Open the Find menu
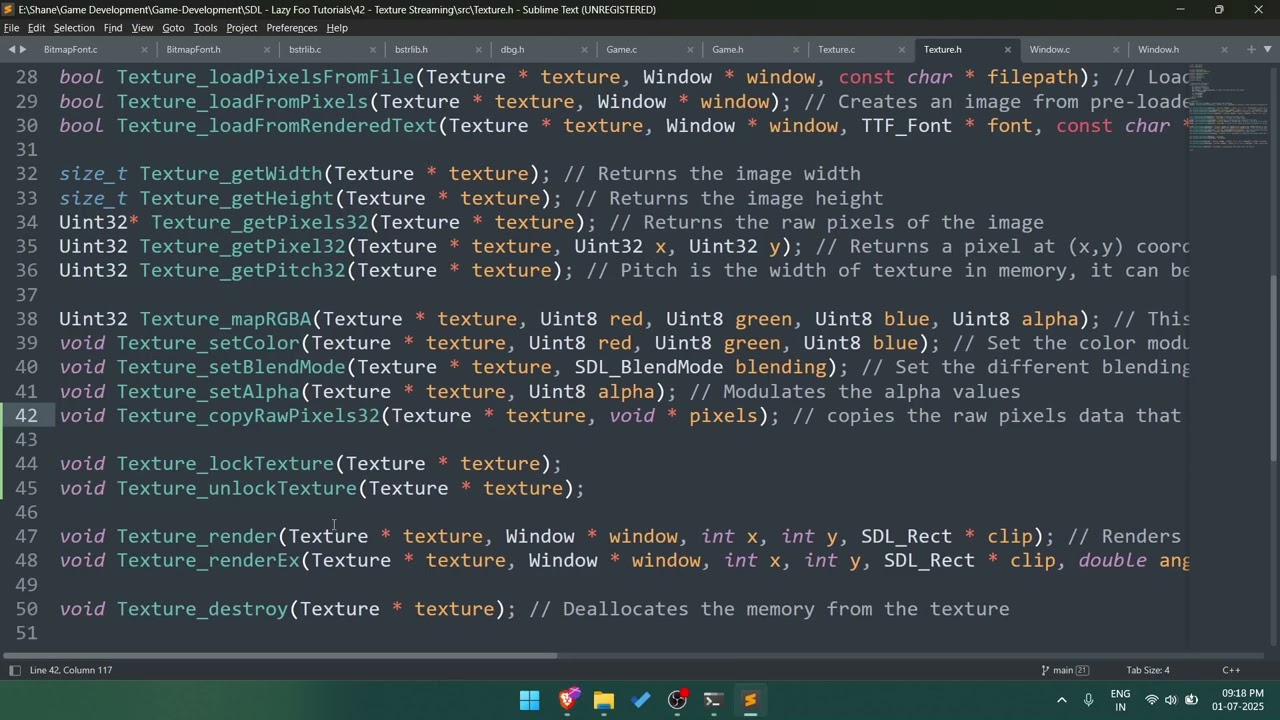This screenshot has height=720, width=1280. point(113,28)
